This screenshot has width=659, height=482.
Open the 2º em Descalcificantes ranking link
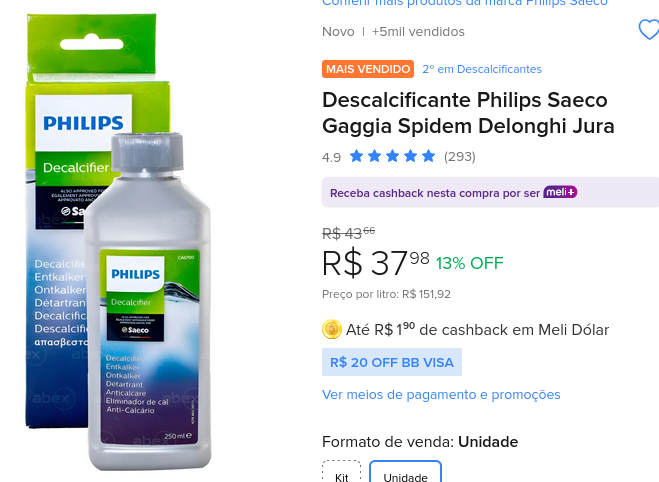pyautogui.click(x=482, y=69)
